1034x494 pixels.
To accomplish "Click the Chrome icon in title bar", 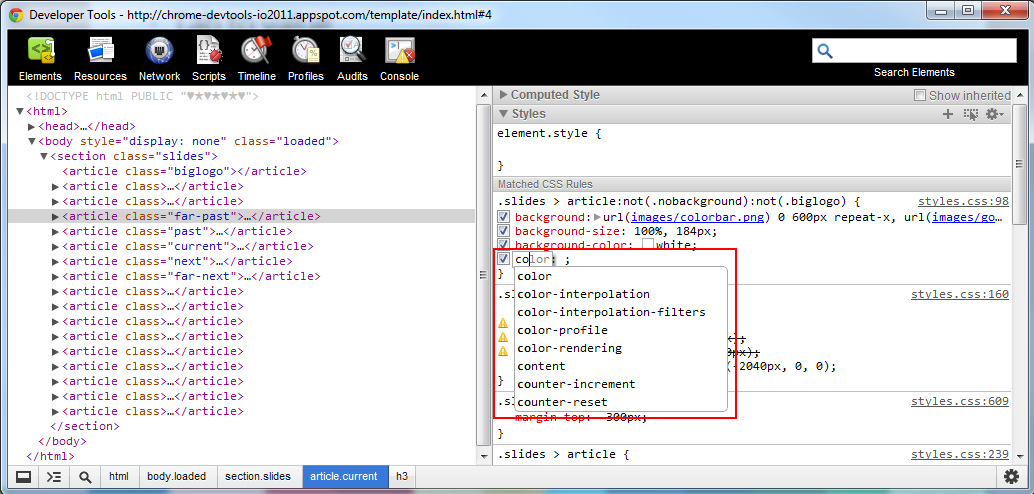I will click(16, 13).
